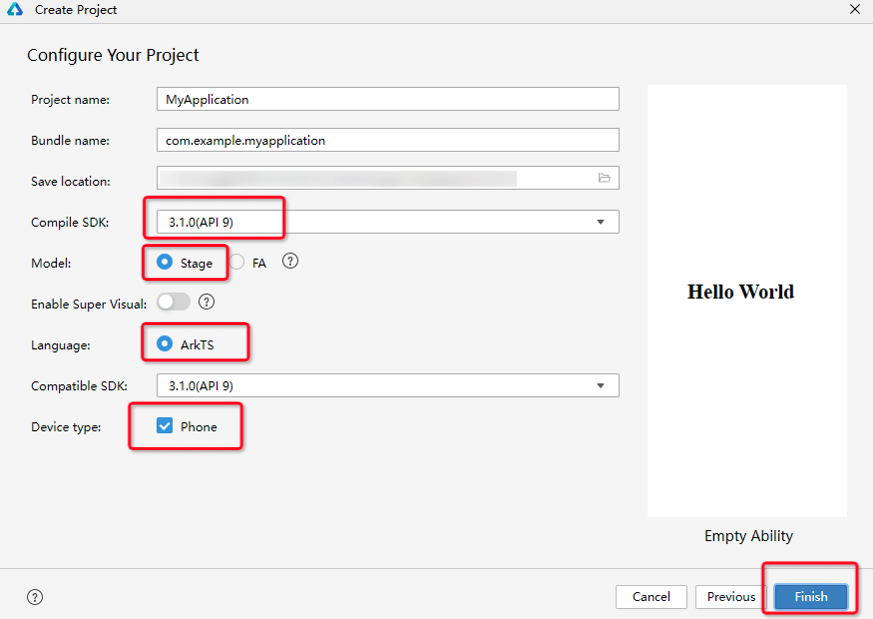Select ArkTS language radio button

164,343
